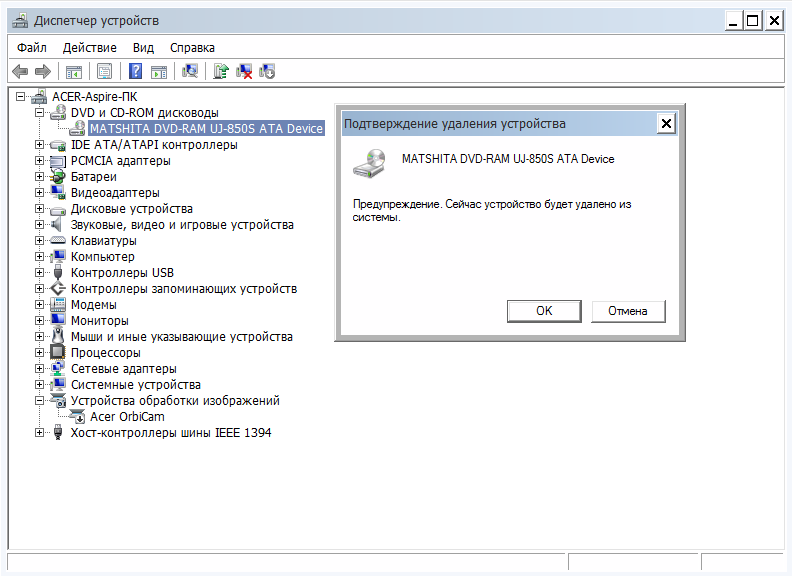This screenshot has width=792, height=576.
Task: Collapse the ACER-Aspire-ПК root node
Action: coord(20,96)
